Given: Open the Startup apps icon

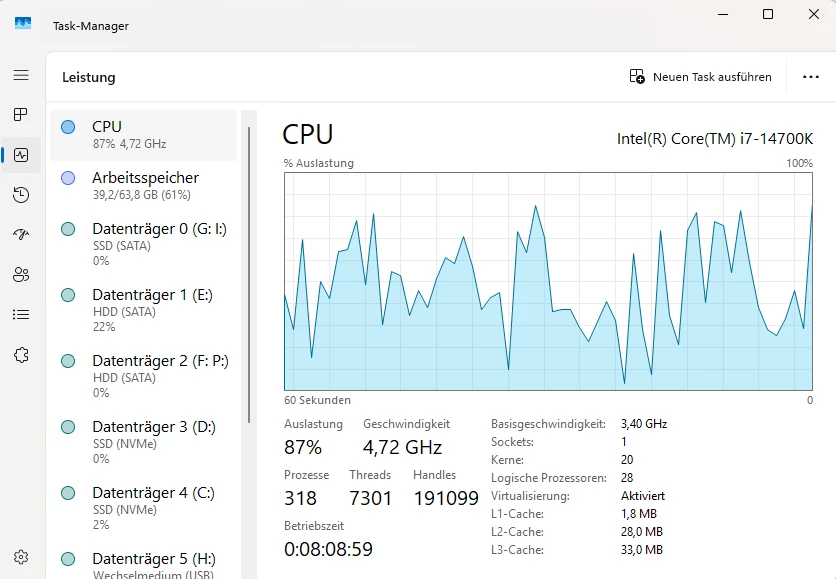Looking at the screenshot, I should [x=21, y=235].
